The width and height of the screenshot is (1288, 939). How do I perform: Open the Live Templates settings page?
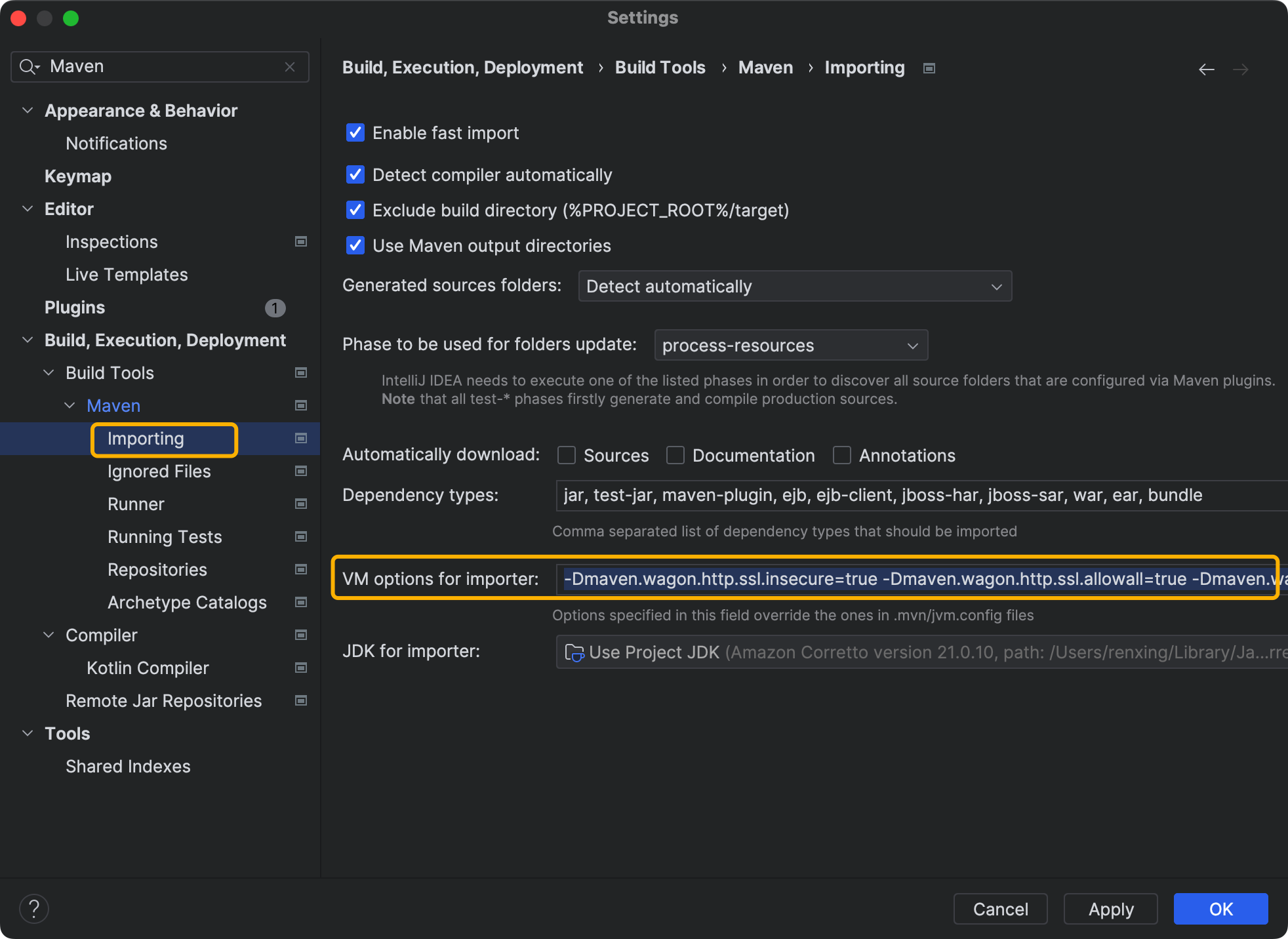click(x=127, y=275)
